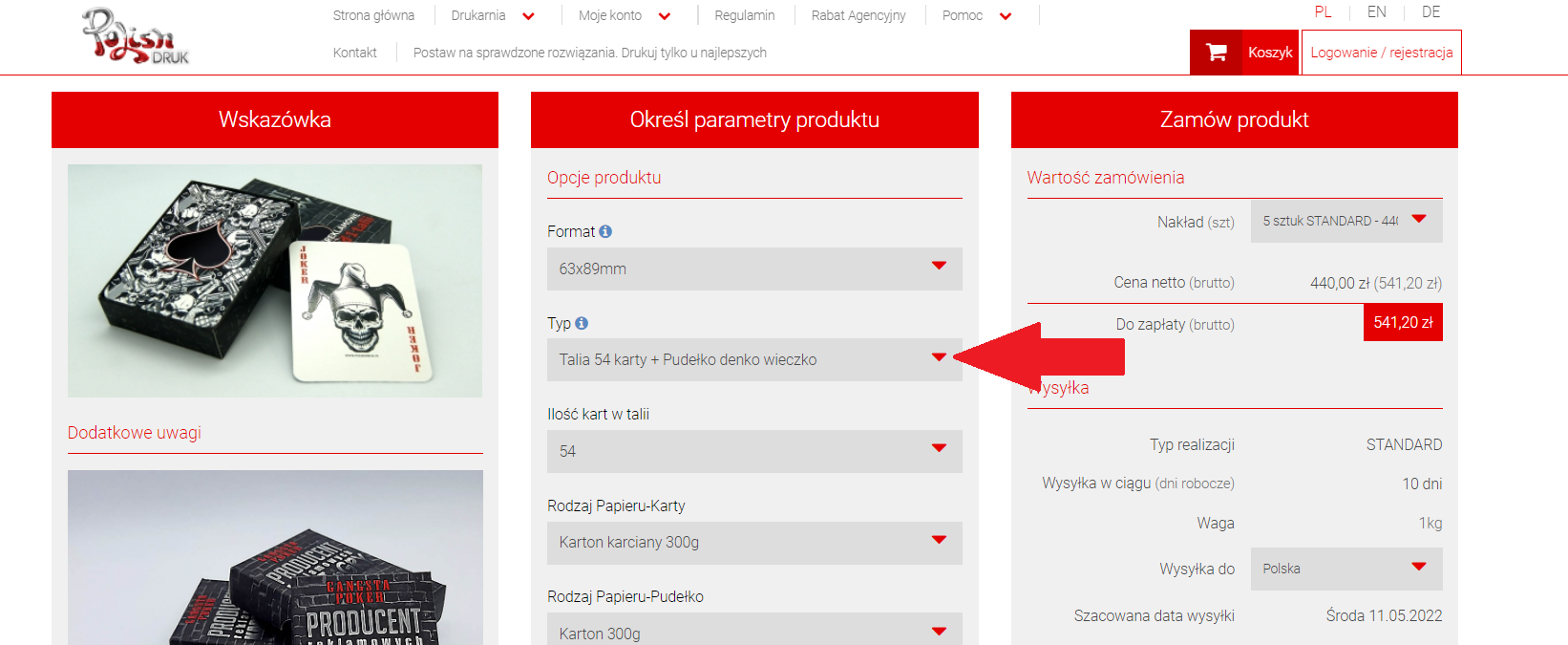The height and width of the screenshot is (645, 1568).
Task: Open the Format 63x89mm dropdown
Action: pyautogui.click(x=754, y=269)
